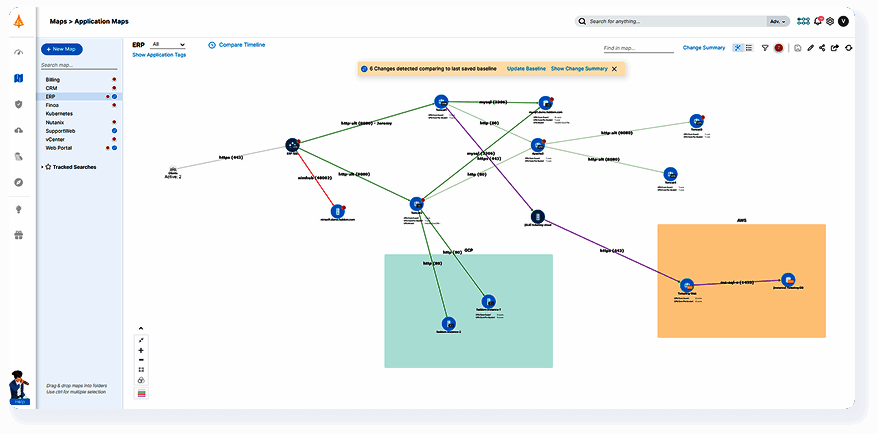
Task: Click the Help button at bottom left
Action: pyautogui.click(x=20, y=402)
